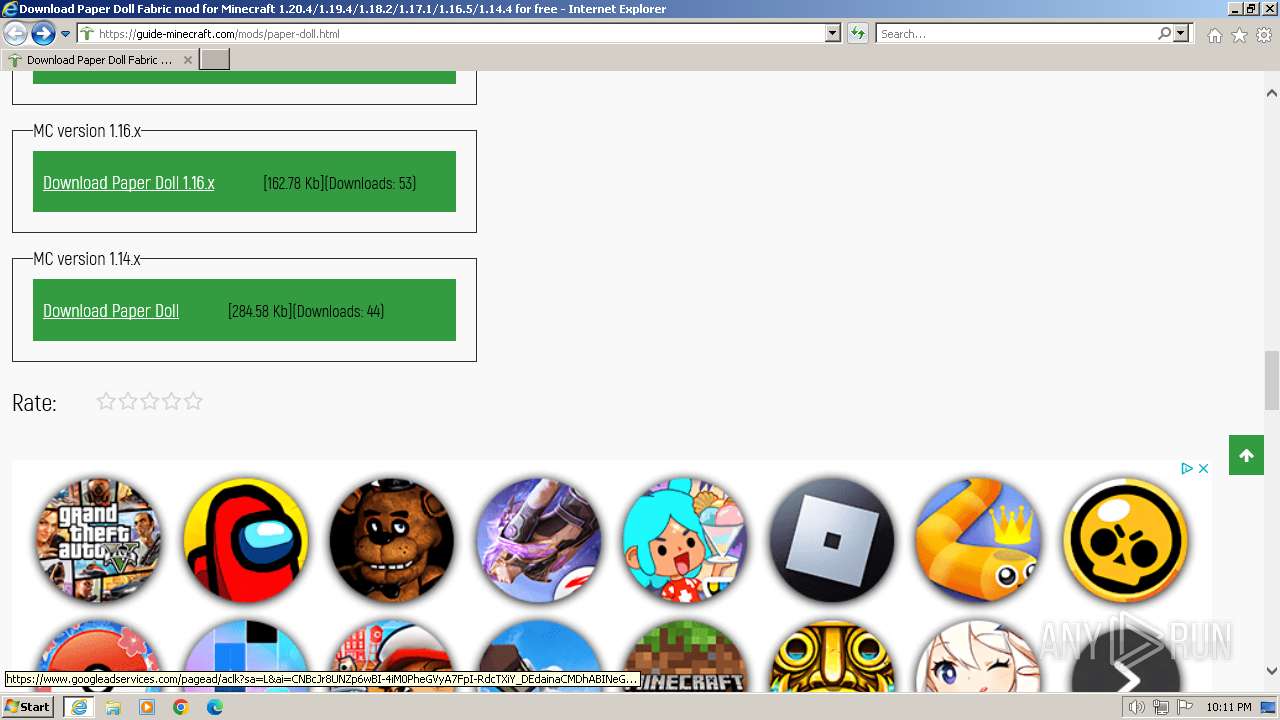
Task: Open File Explorer folder from taskbar
Action: pyautogui.click(x=113, y=707)
